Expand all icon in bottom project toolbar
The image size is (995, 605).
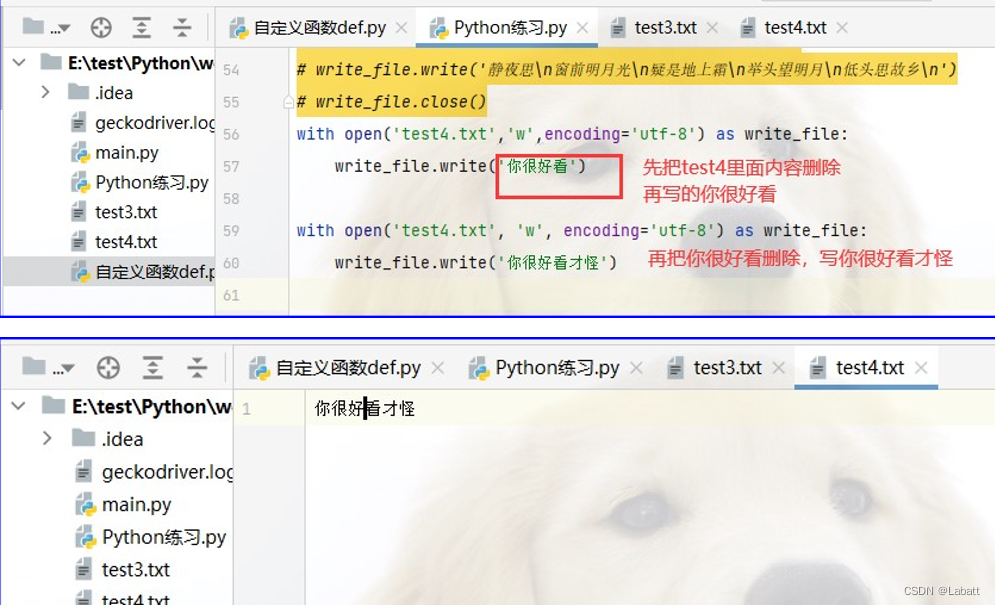click(152, 368)
